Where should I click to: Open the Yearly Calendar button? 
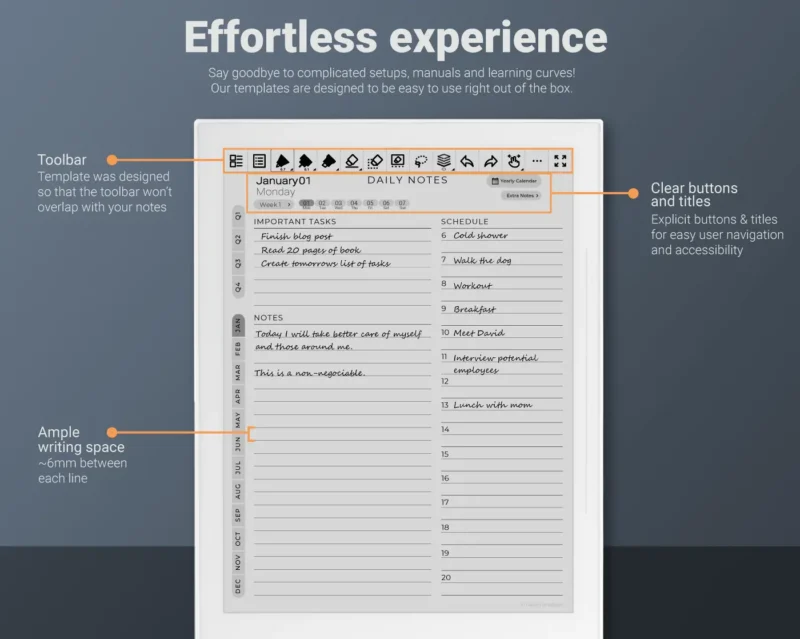(515, 181)
